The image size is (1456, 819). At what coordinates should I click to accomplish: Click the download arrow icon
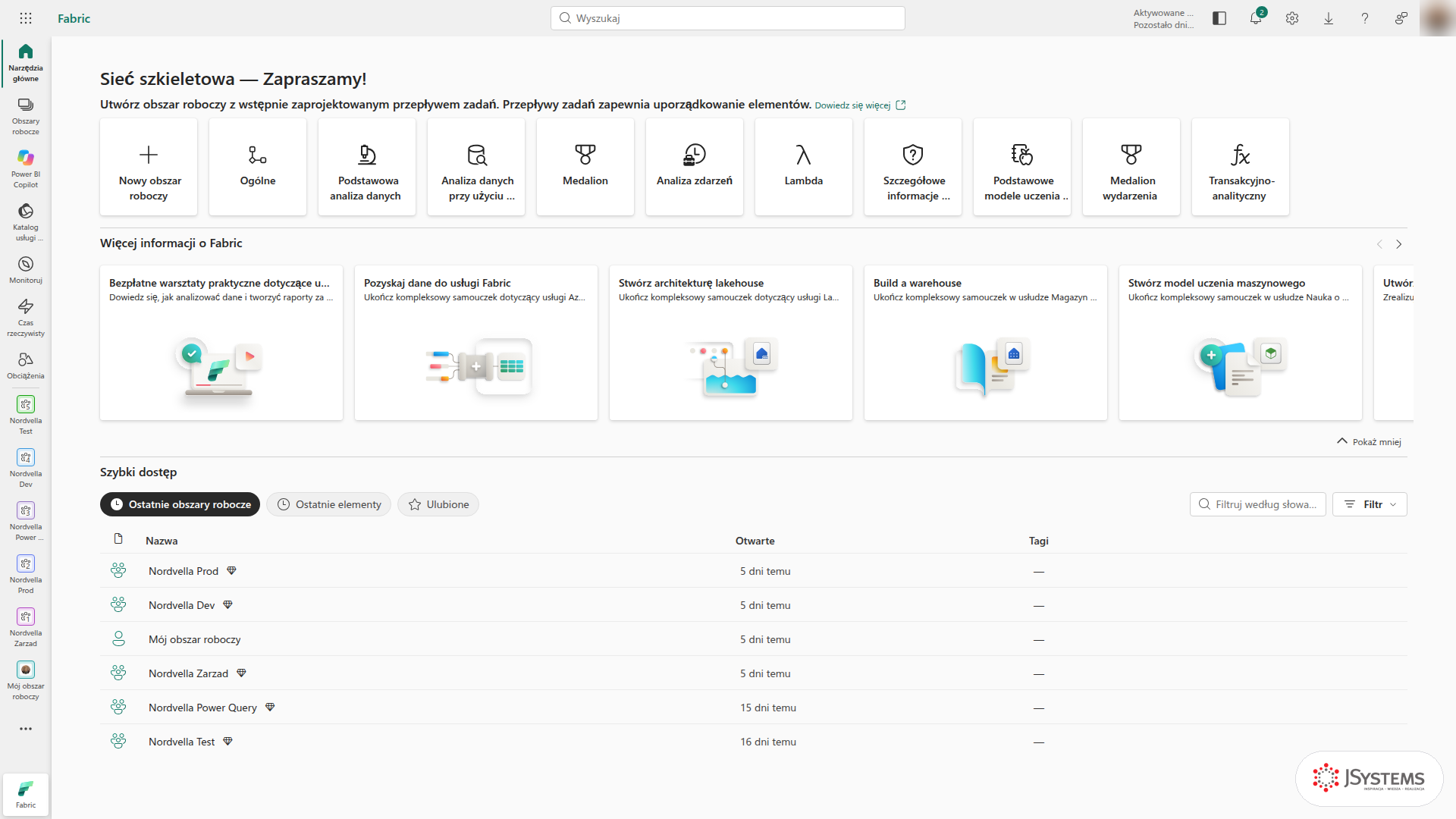tap(1329, 18)
